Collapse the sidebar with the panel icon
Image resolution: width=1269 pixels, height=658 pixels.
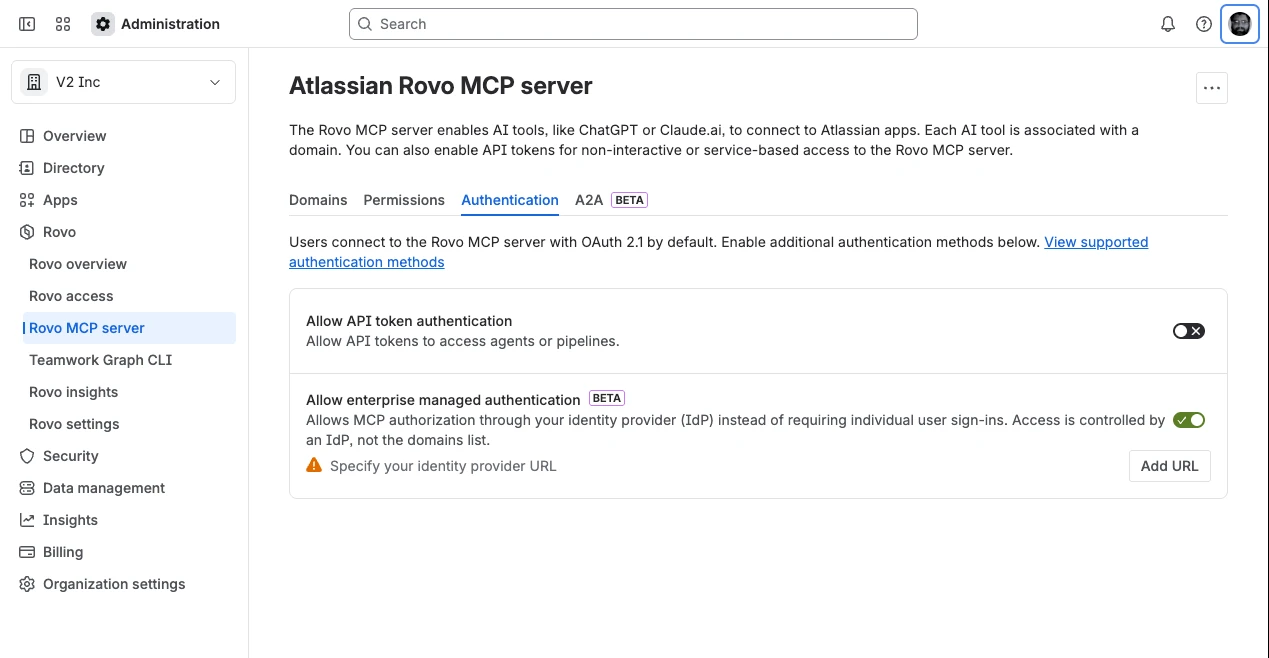[x=27, y=24]
